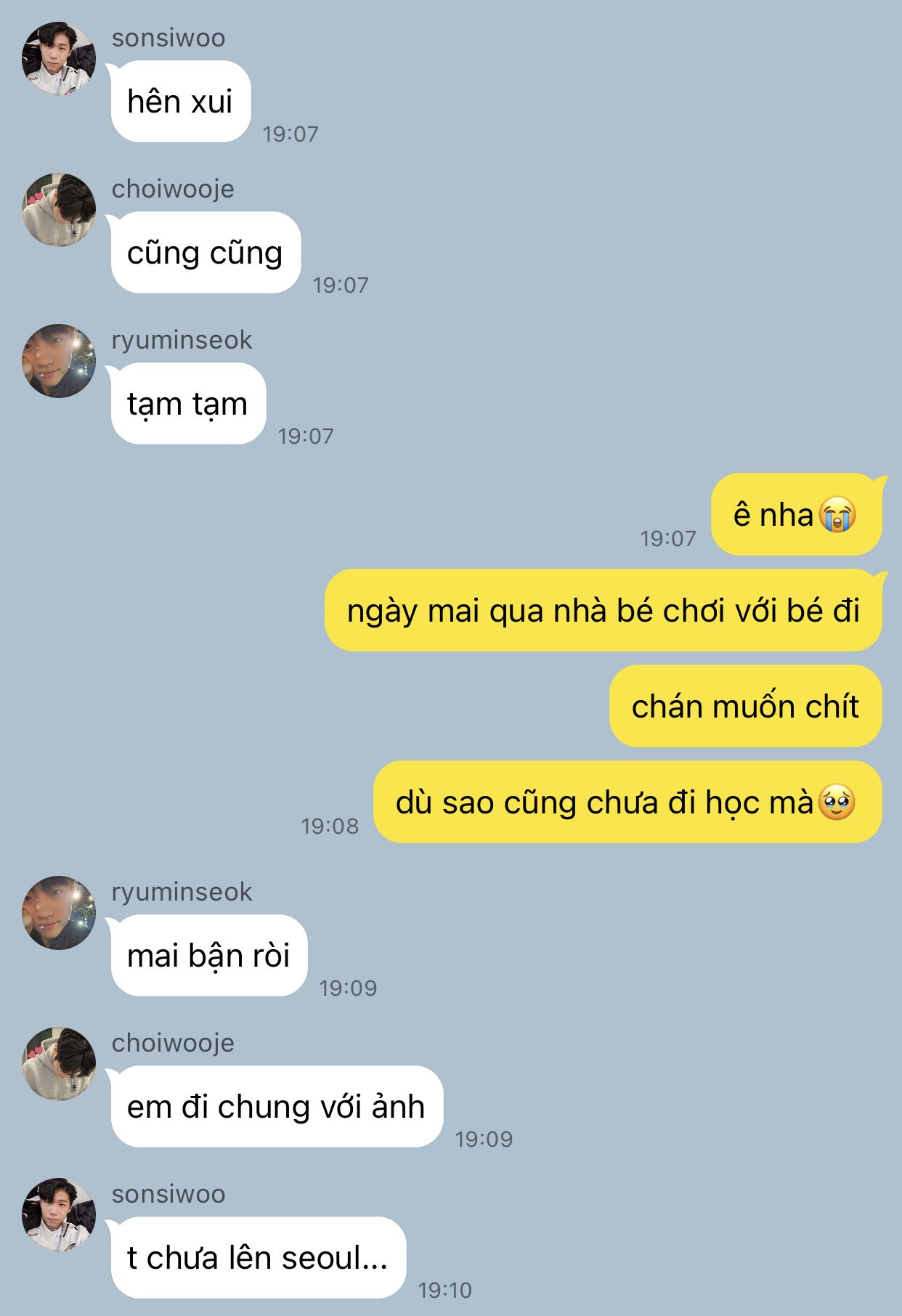
Task: Tap the "ngày mai qua nhà bé chơi" message
Action: click(604, 611)
